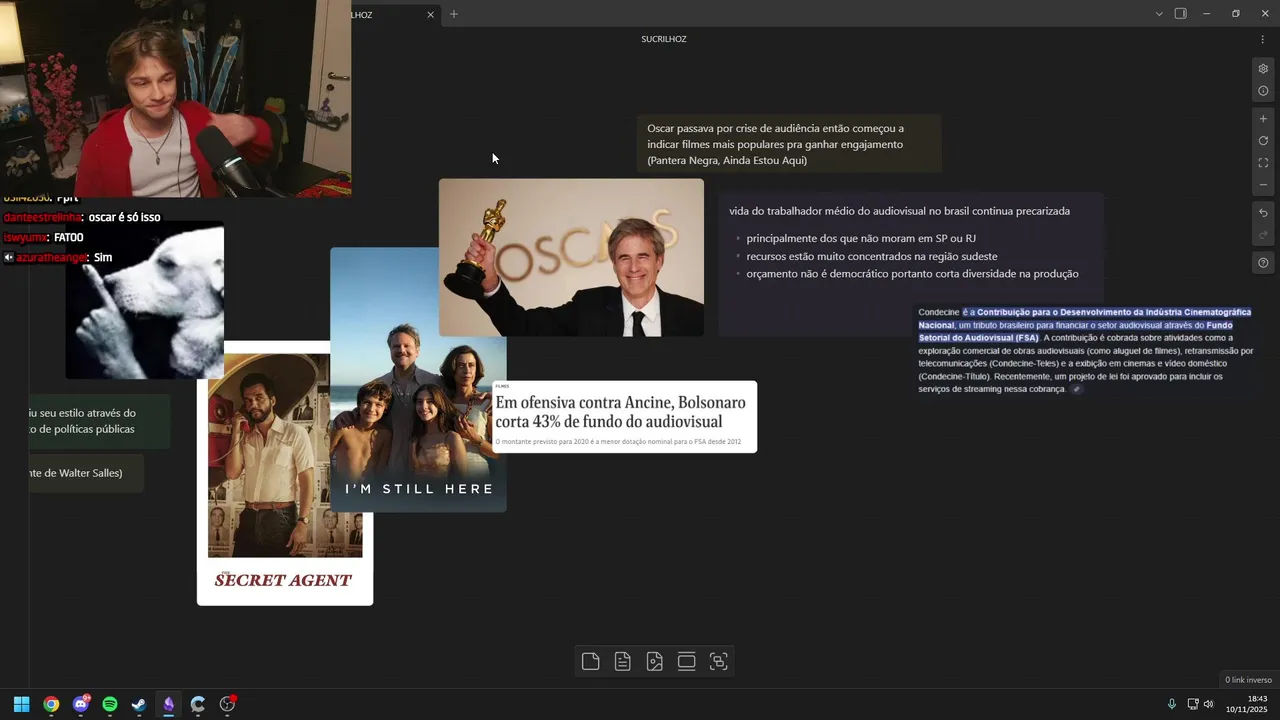Viewport: 1280px width, 720px height.
Task: Zoom in on the canvas
Action: pyautogui.click(x=1263, y=119)
